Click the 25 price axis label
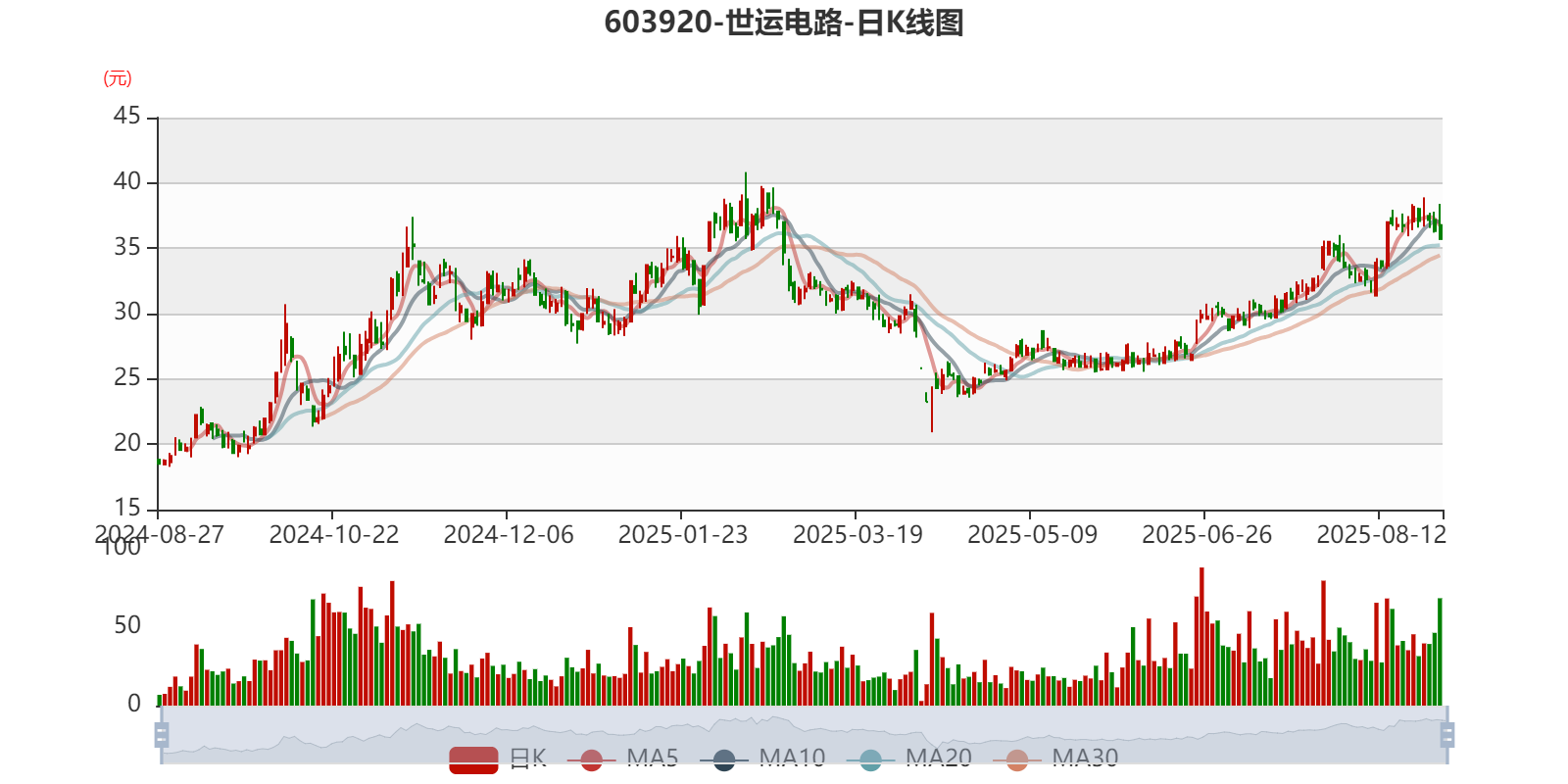1568x784 pixels. [x=127, y=377]
